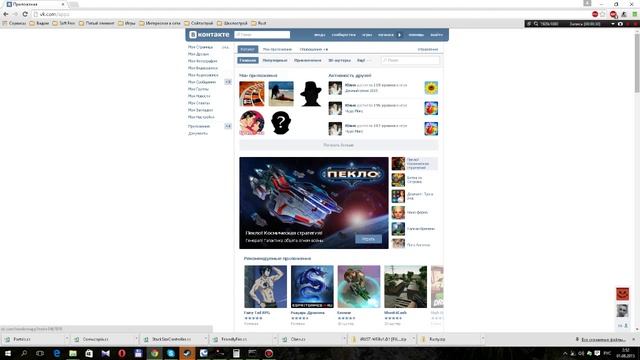Select the Main filter in the apps catalog
Viewport: 640px width, 360px height.
pos(248,60)
